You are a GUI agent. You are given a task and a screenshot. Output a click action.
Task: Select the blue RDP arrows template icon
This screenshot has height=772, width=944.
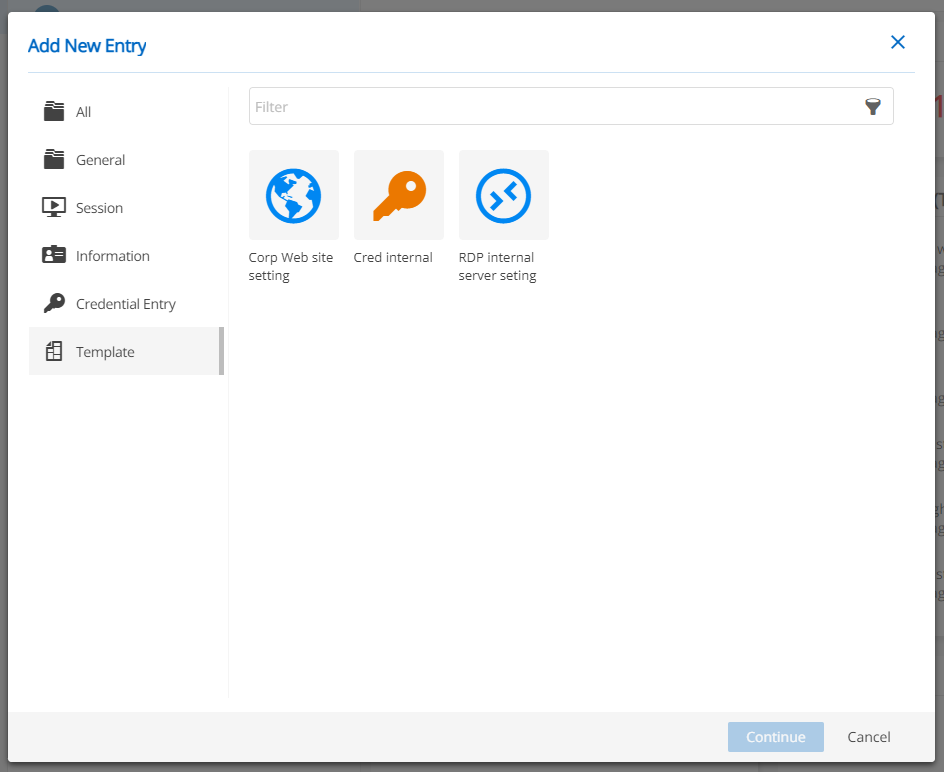pos(503,195)
